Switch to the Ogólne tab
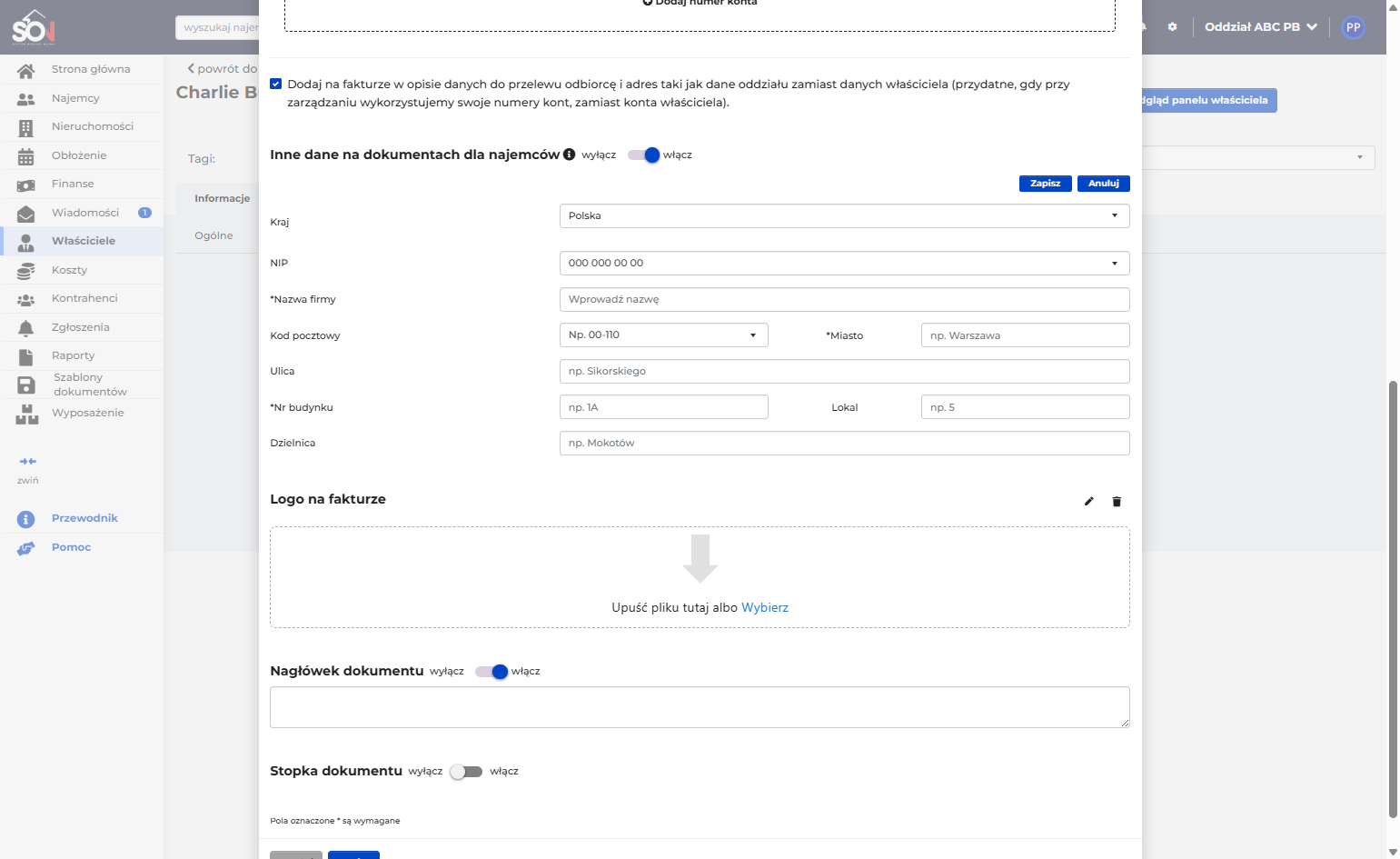This screenshot has width=1400, height=859. pyautogui.click(x=213, y=235)
